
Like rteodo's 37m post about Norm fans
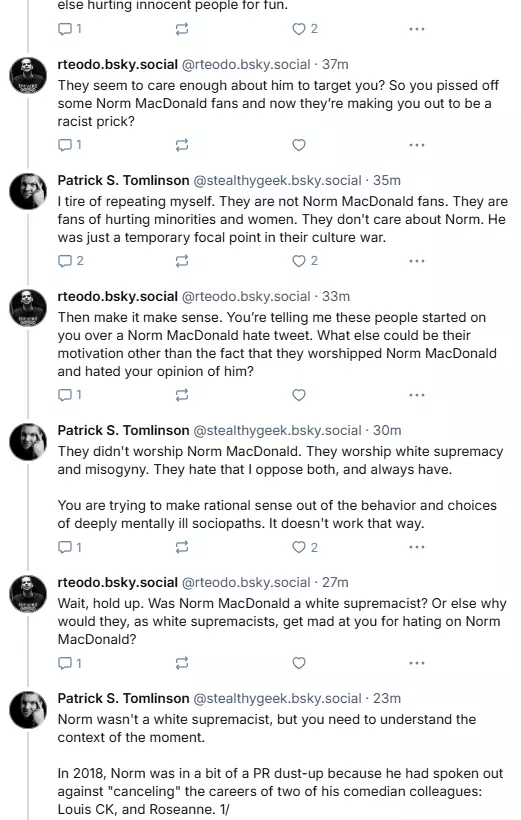[x=299, y=145]
